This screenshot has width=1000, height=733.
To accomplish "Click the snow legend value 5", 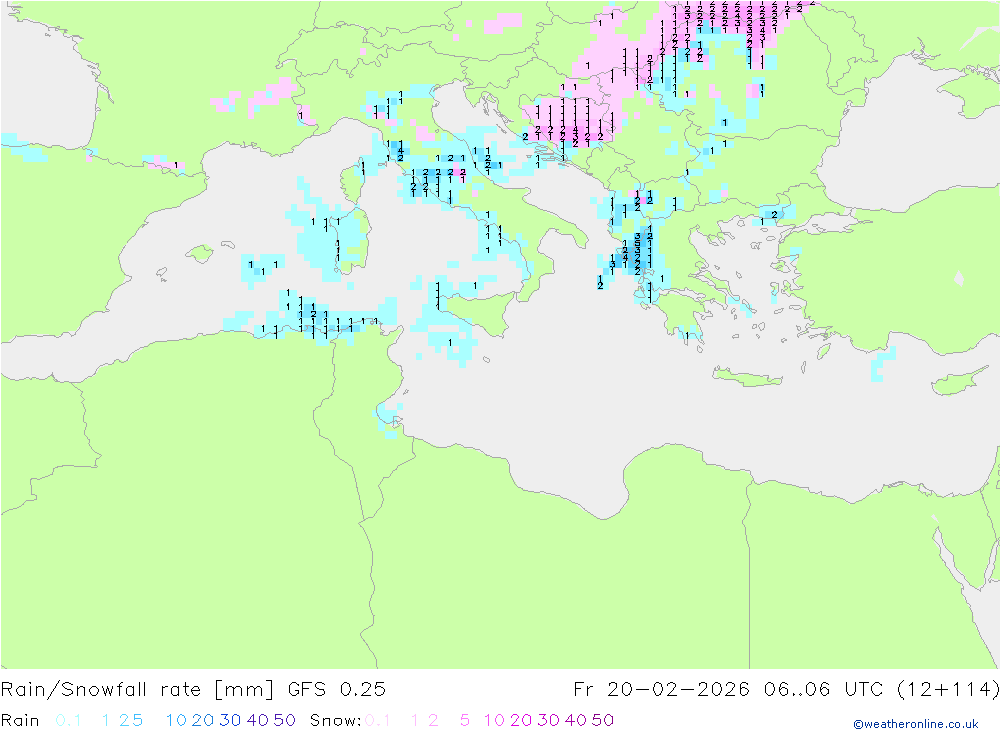I will tap(465, 720).
